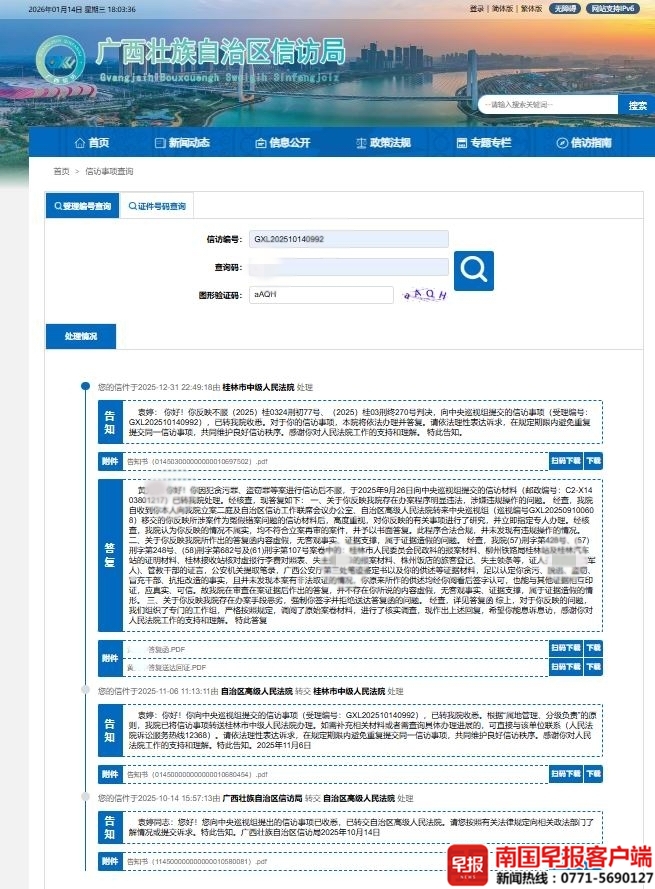Open the 处理情况 tab
655x889 pixels.
click(x=81, y=336)
